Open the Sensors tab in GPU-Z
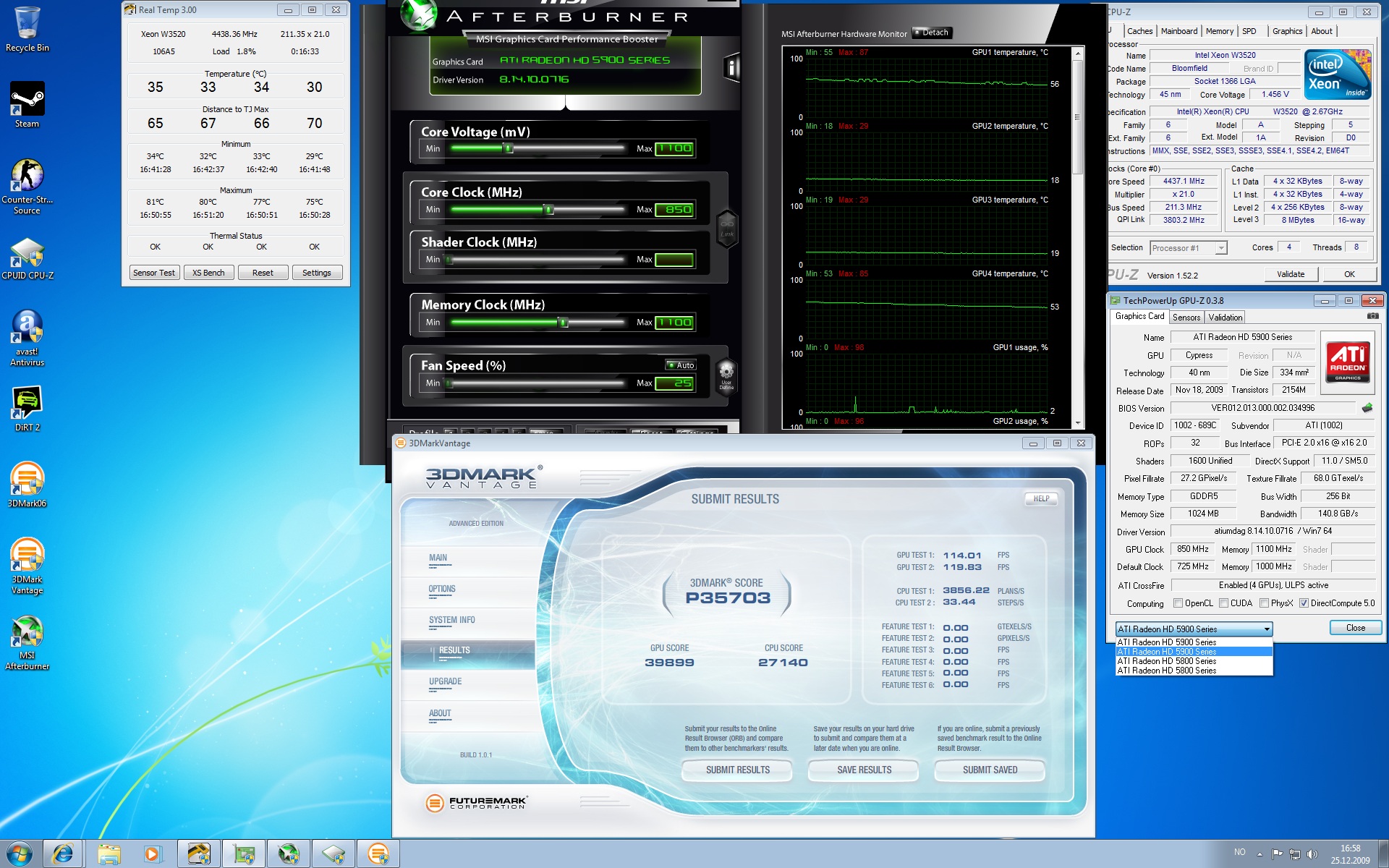 [x=1186, y=318]
